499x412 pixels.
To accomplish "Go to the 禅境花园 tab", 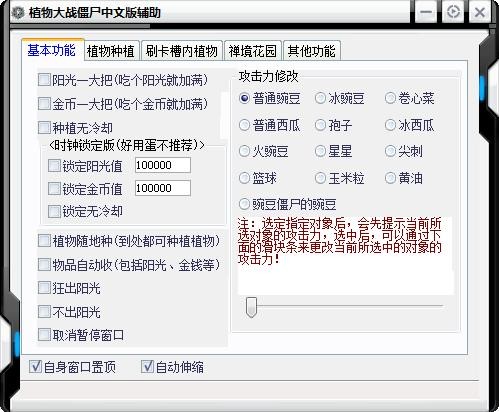I will coord(253,51).
